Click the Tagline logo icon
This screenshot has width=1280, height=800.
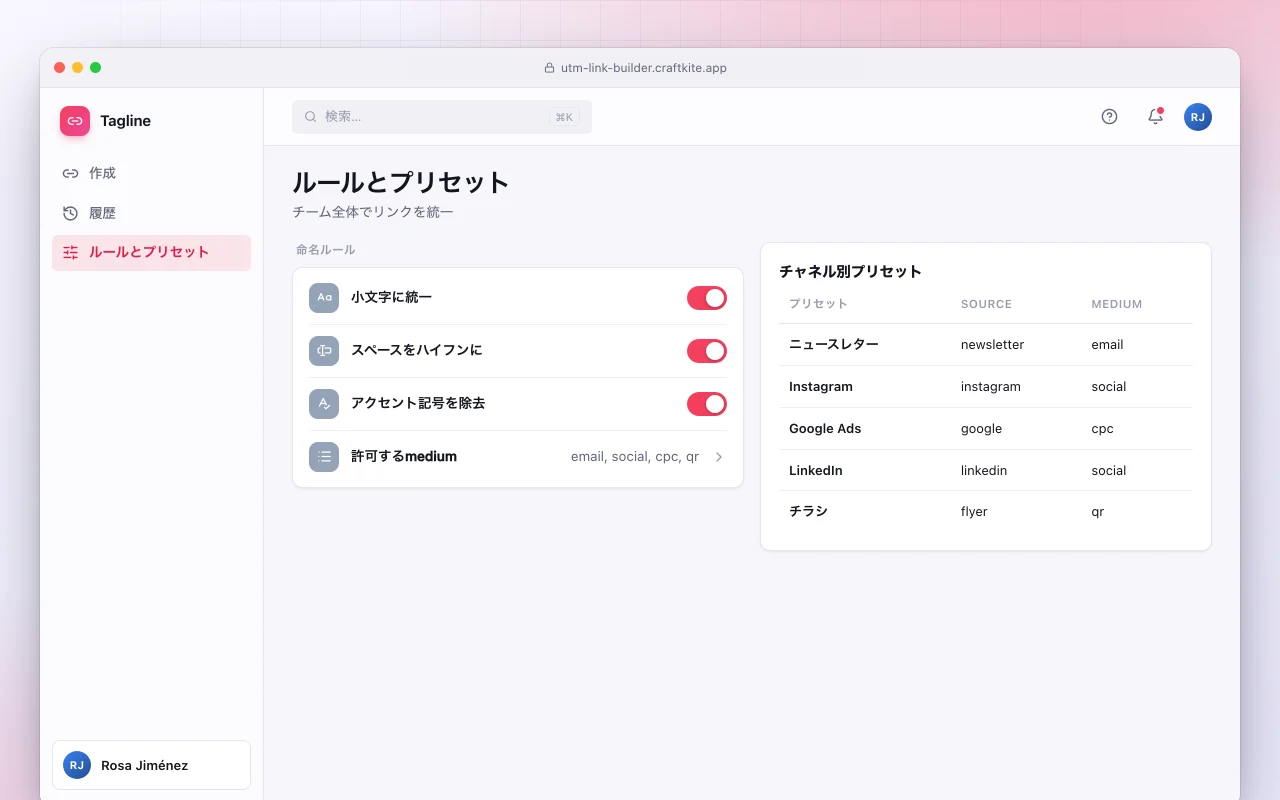75,121
